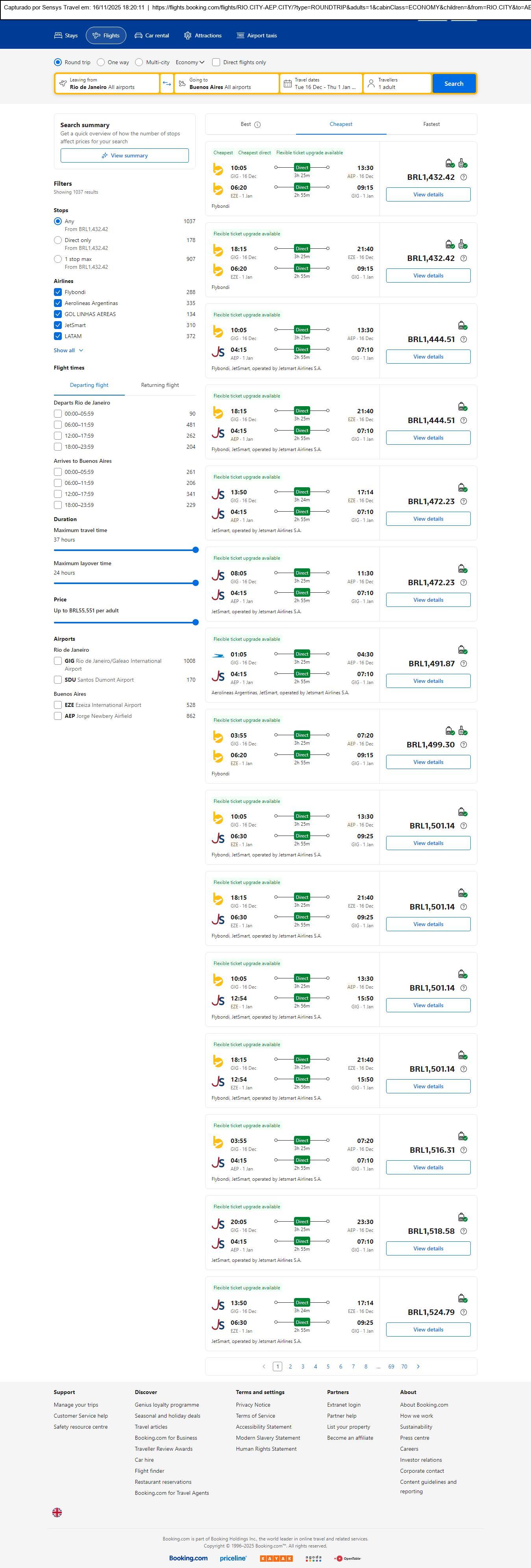Expand airlines list with Show all

point(68,351)
